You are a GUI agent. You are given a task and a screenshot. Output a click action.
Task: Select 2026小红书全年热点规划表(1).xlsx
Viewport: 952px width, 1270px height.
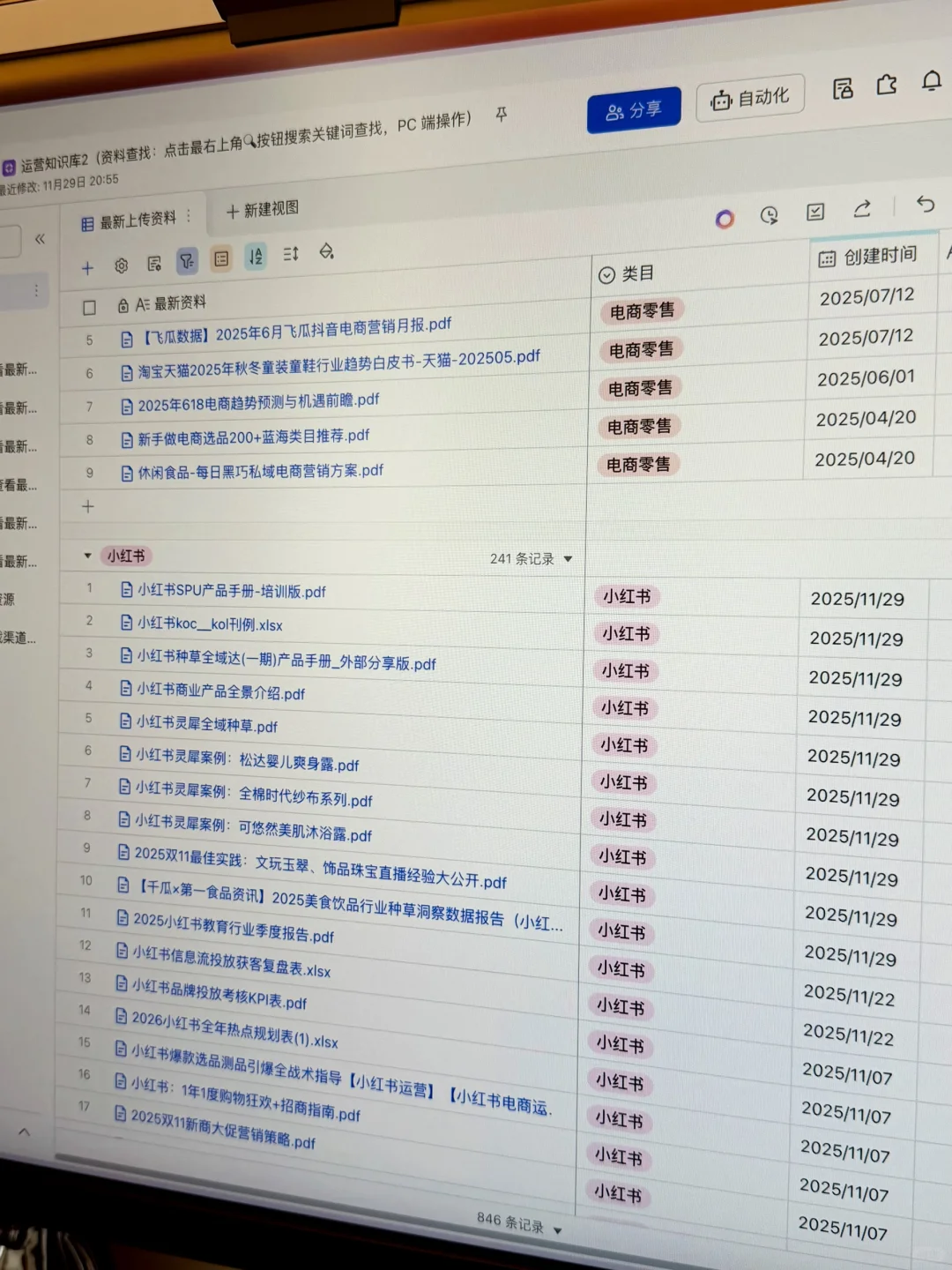[234, 1028]
